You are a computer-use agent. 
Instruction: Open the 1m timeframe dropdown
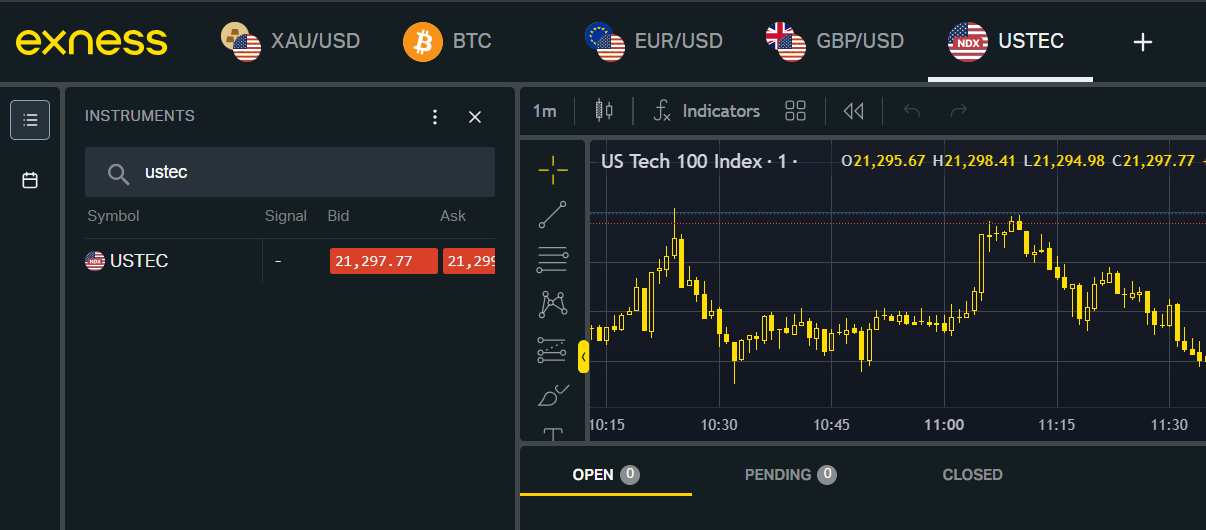tap(544, 111)
